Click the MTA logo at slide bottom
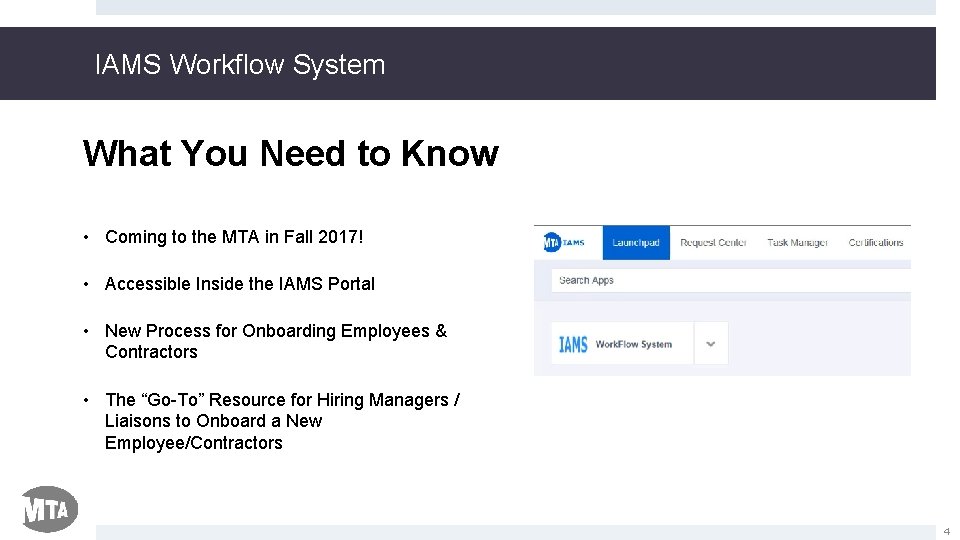The height and width of the screenshot is (540, 960). coord(50,509)
